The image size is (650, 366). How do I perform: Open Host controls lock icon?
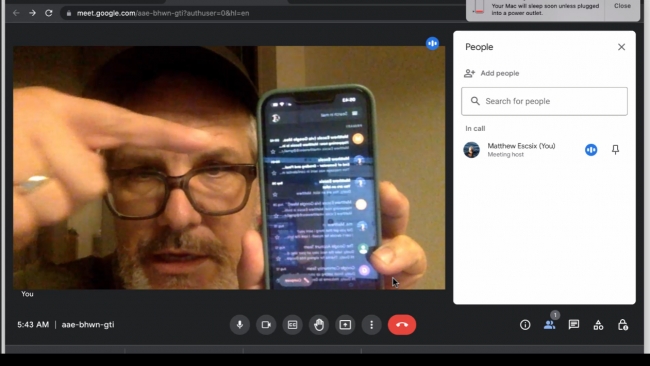coord(623,325)
